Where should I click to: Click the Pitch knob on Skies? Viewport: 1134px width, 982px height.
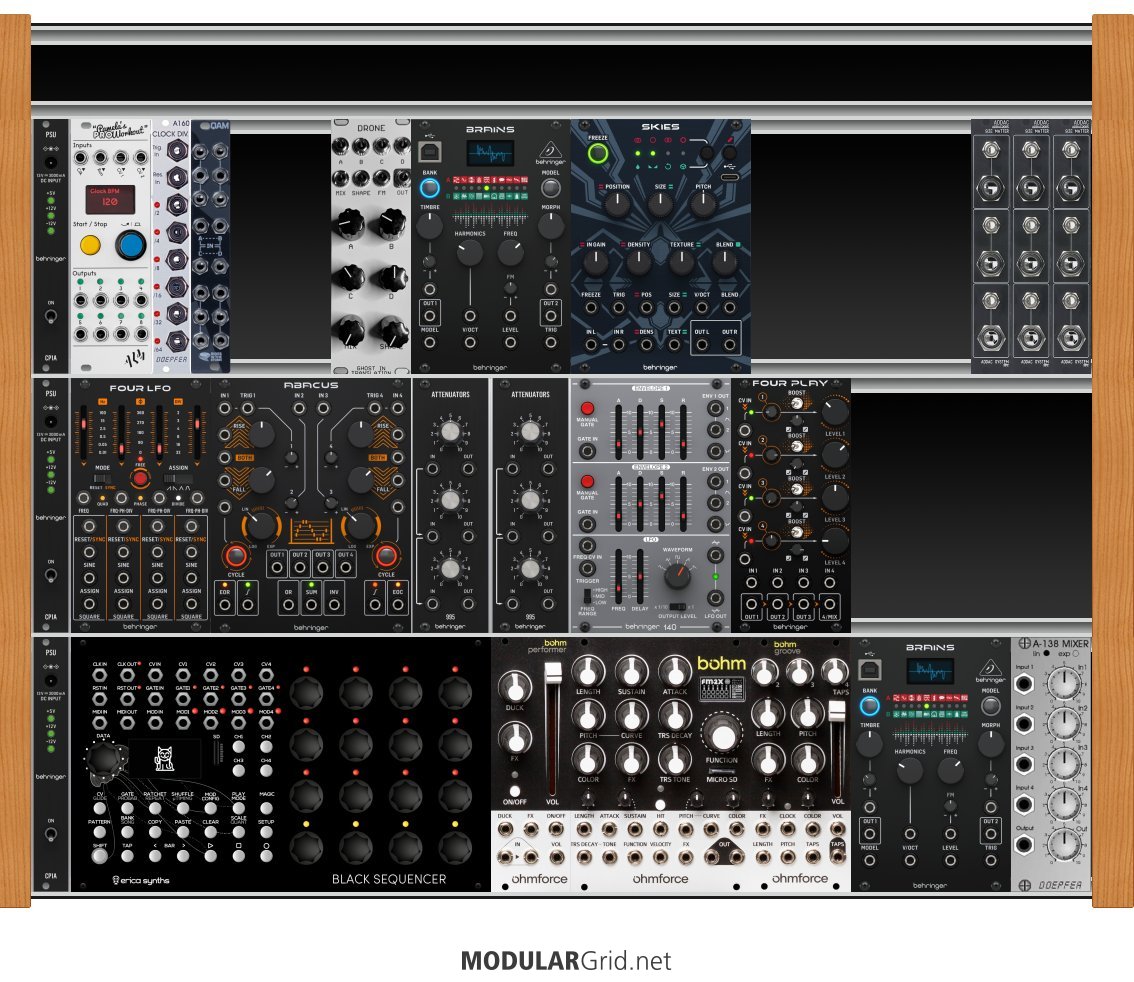703,205
